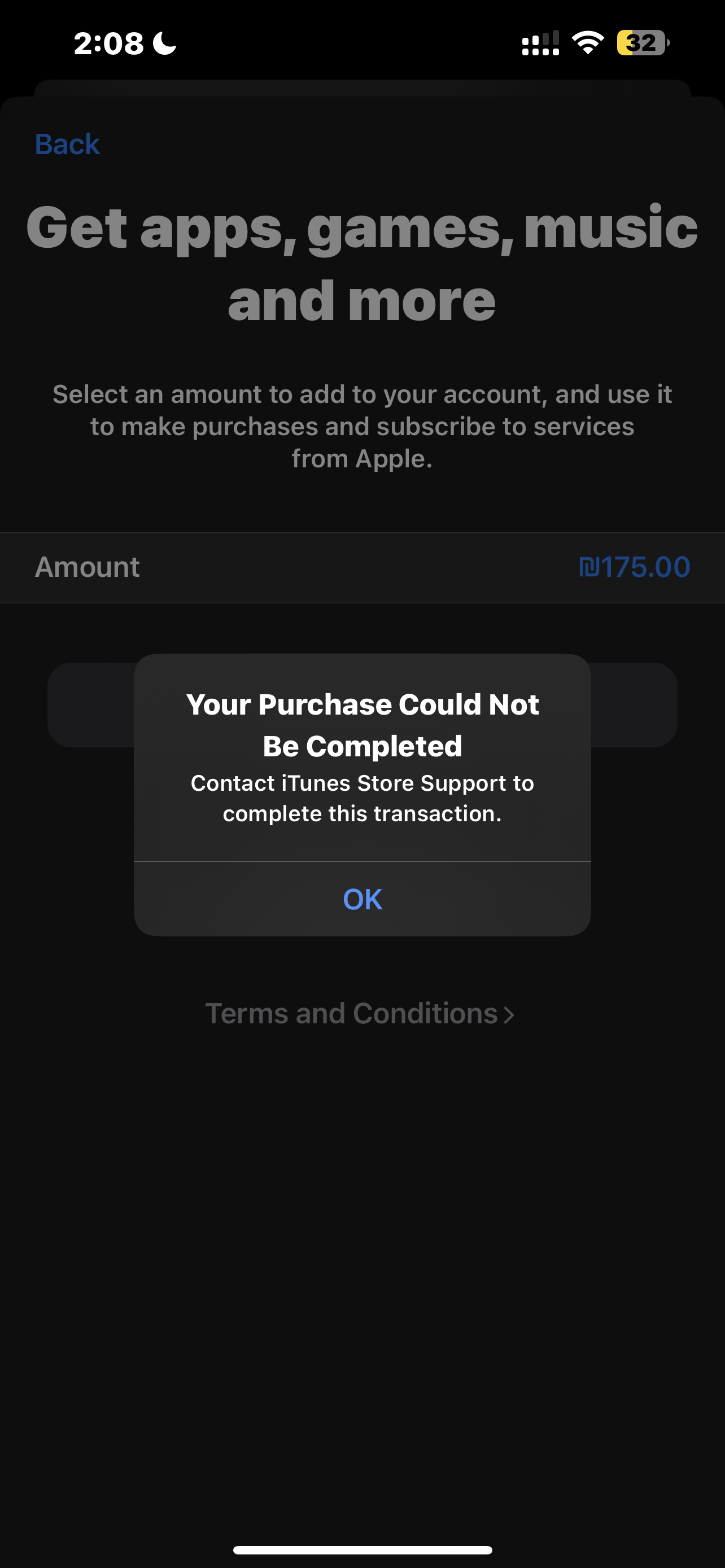Click the alert title Your Purchase Could Not Be Completed
The width and height of the screenshot is (725, 1568).
pyautogui.click(x=362, y=725)
